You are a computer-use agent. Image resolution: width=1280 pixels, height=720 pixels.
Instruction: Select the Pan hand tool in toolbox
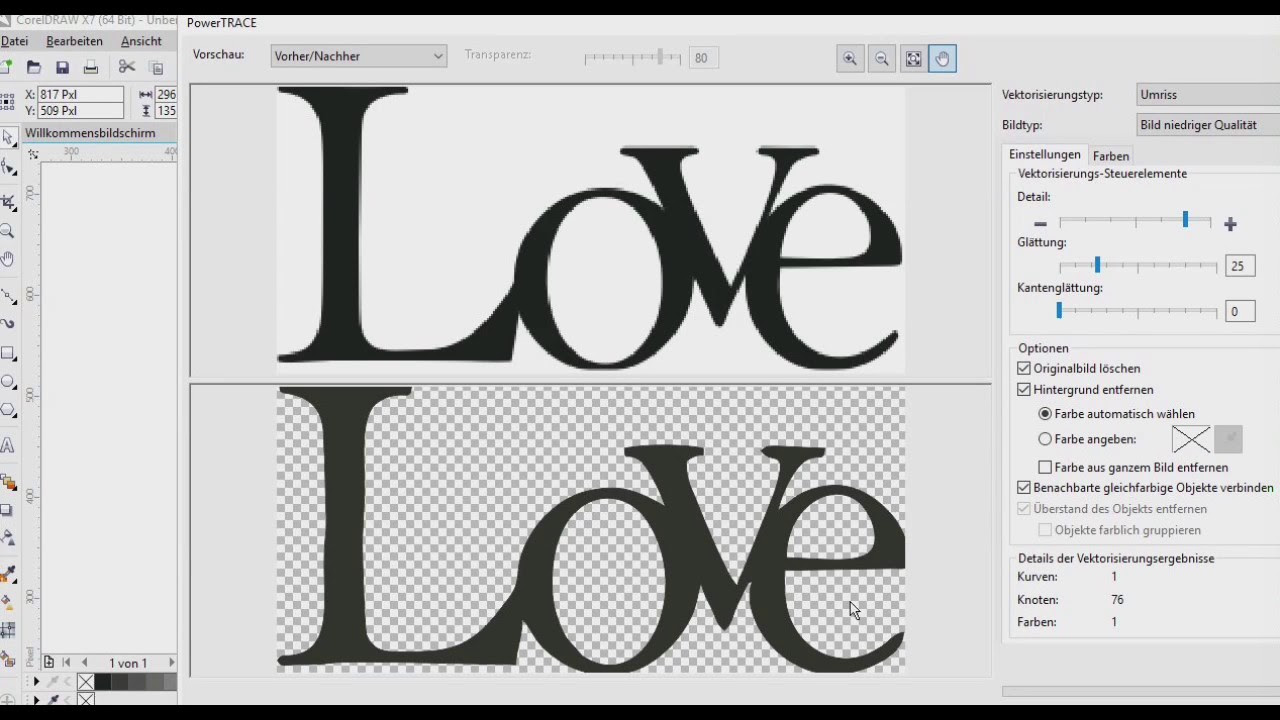8,259
